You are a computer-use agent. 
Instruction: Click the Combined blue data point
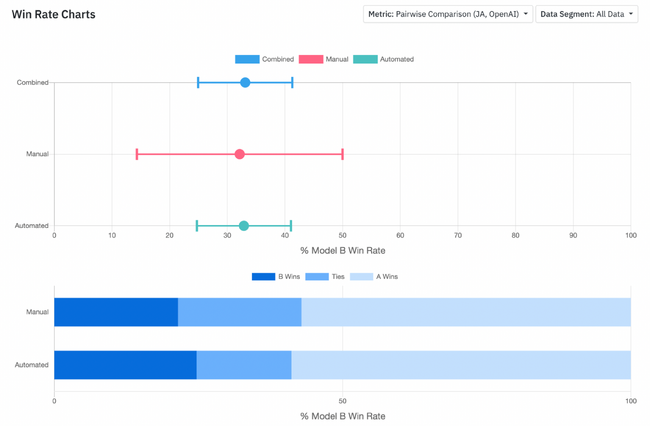click(245, 82)
